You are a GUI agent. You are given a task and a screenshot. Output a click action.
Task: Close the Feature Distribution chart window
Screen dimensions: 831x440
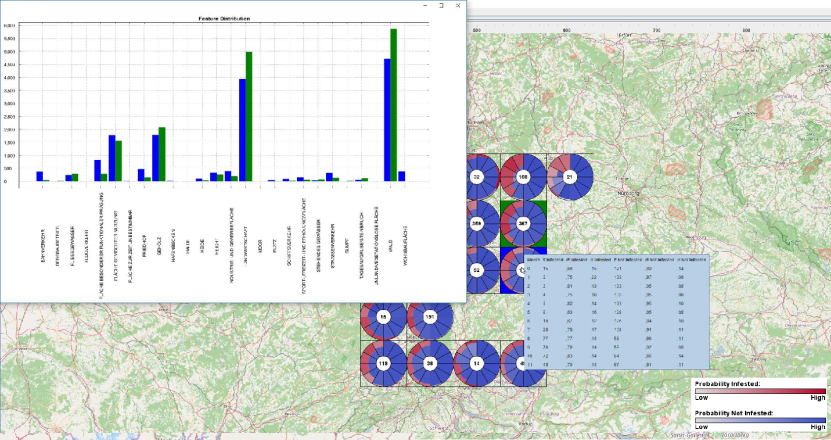coord(458,6)
